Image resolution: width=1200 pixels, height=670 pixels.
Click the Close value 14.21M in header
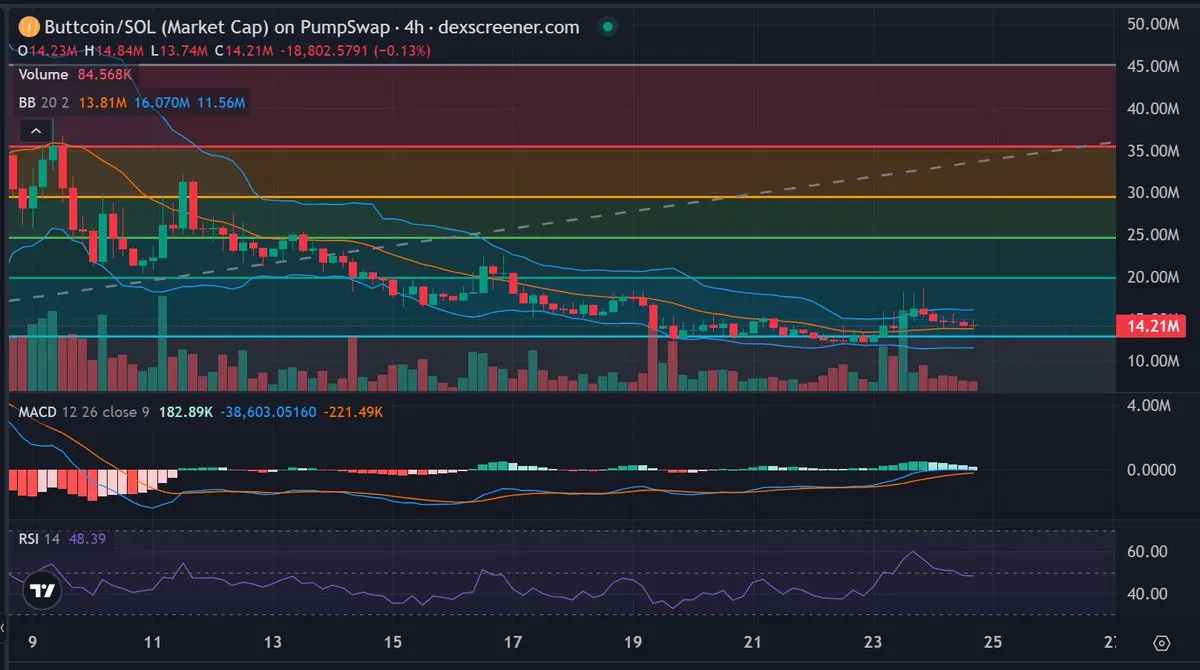tap(250, 50)
